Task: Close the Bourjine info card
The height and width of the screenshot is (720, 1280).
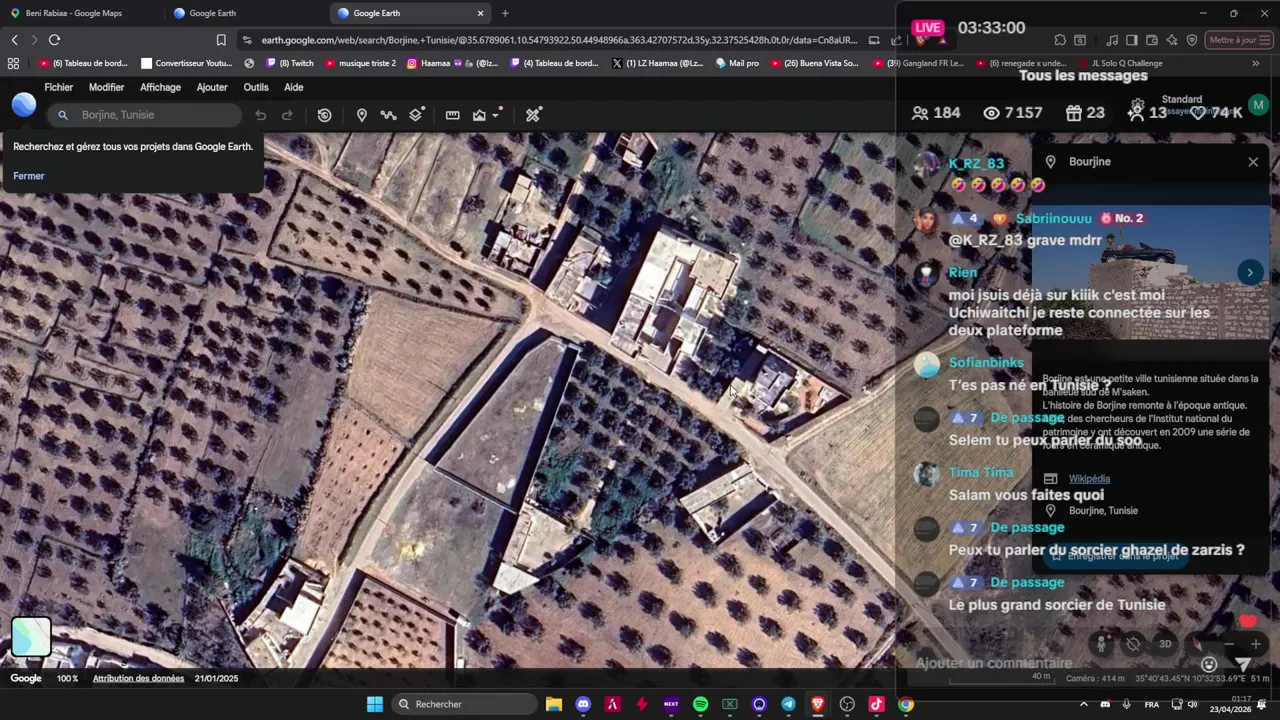Action: coord(1253,161)
